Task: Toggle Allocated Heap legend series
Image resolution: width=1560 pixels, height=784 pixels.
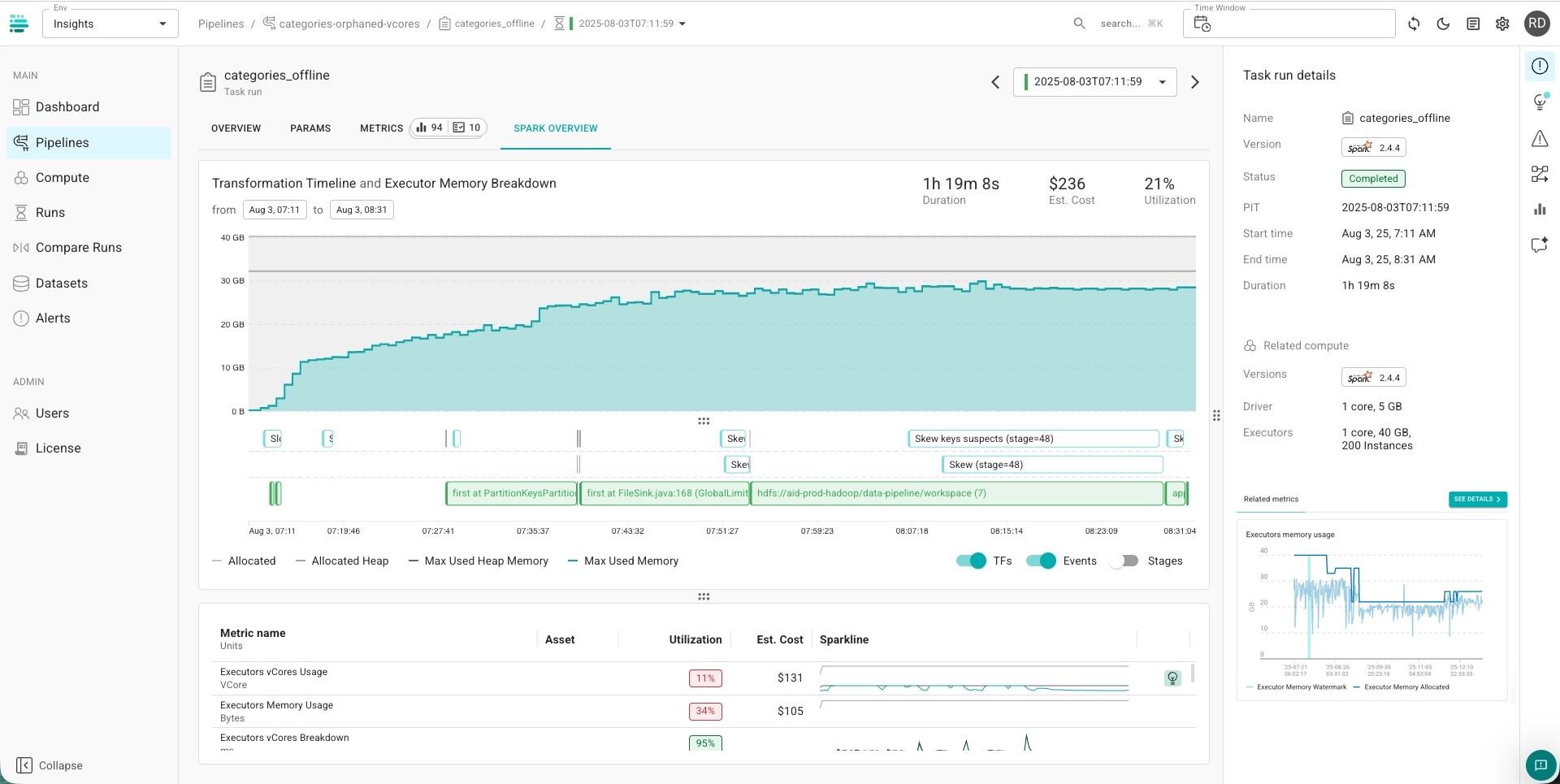Action: tap(342, 561)
